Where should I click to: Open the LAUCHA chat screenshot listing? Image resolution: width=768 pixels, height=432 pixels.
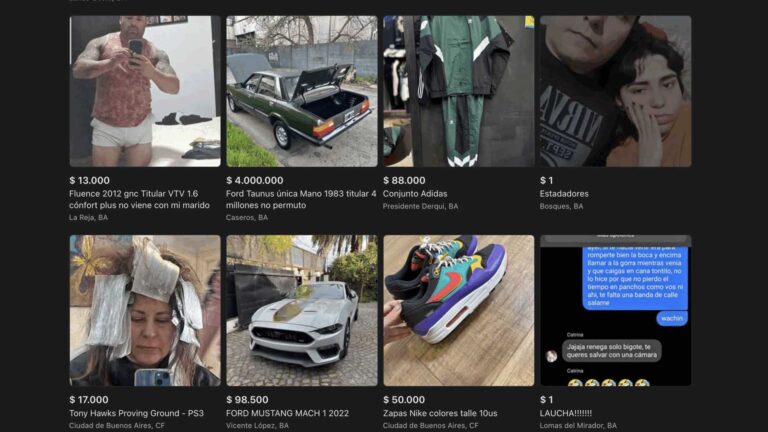coord(616,311)
